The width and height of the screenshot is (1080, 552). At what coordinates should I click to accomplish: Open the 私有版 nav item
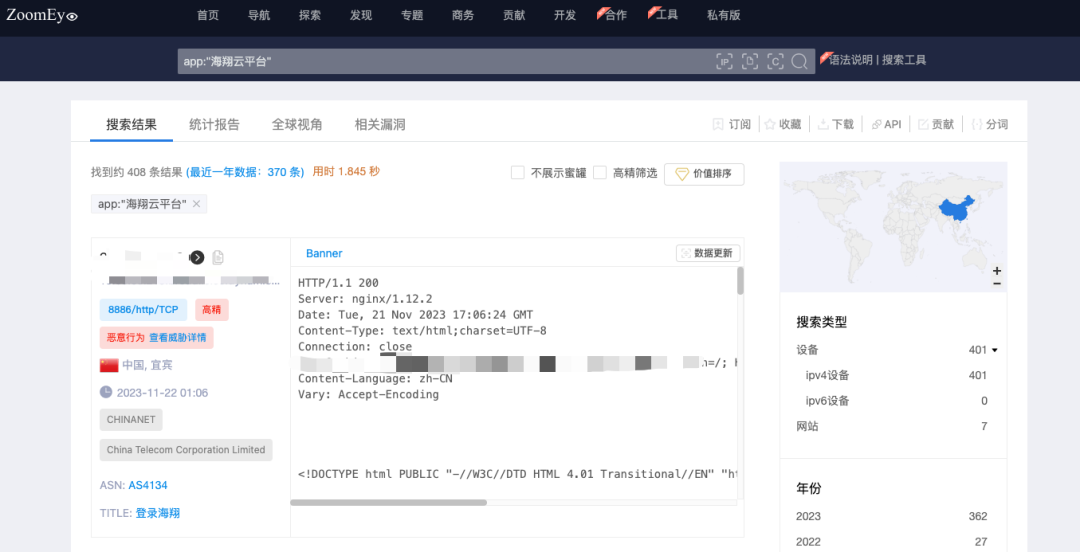724,15
